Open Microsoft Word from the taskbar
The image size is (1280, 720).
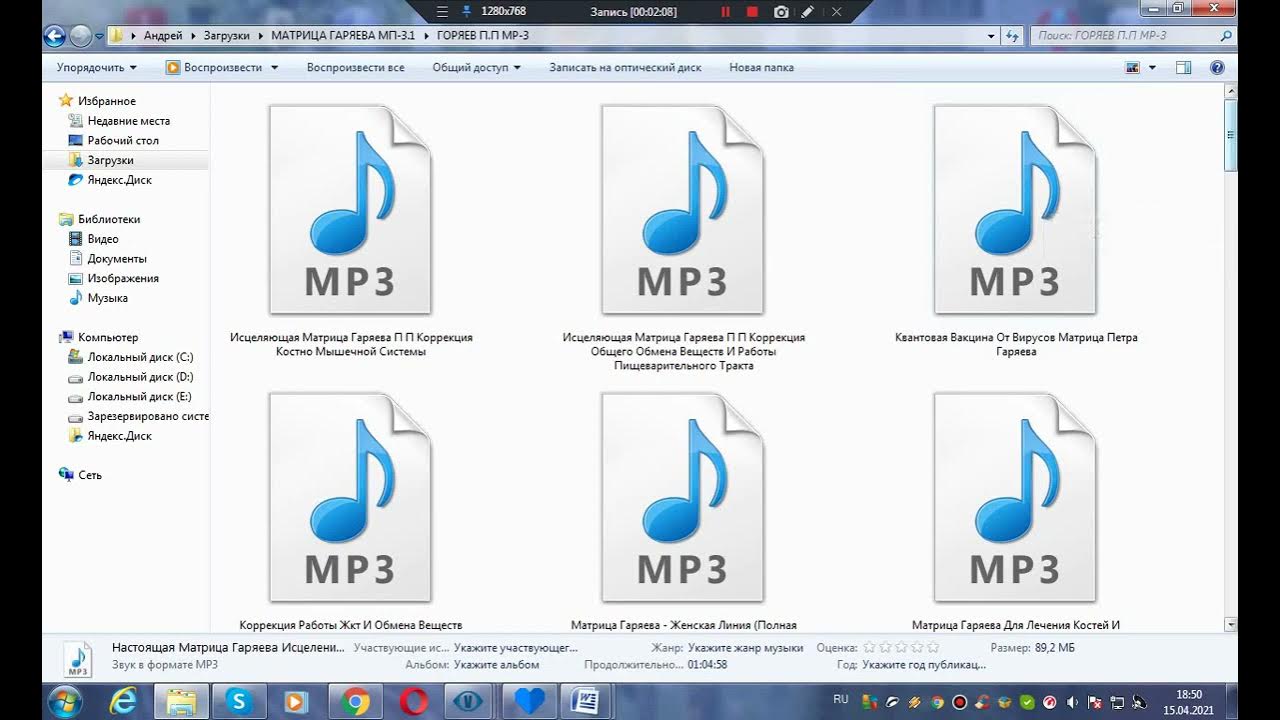[586, 702]
